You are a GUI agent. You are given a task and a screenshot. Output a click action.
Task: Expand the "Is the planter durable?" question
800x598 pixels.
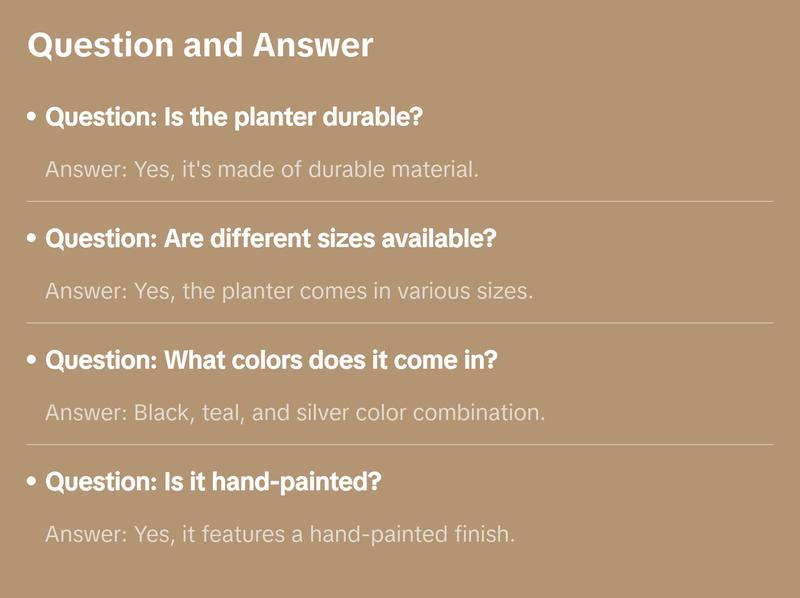point(235,117)
